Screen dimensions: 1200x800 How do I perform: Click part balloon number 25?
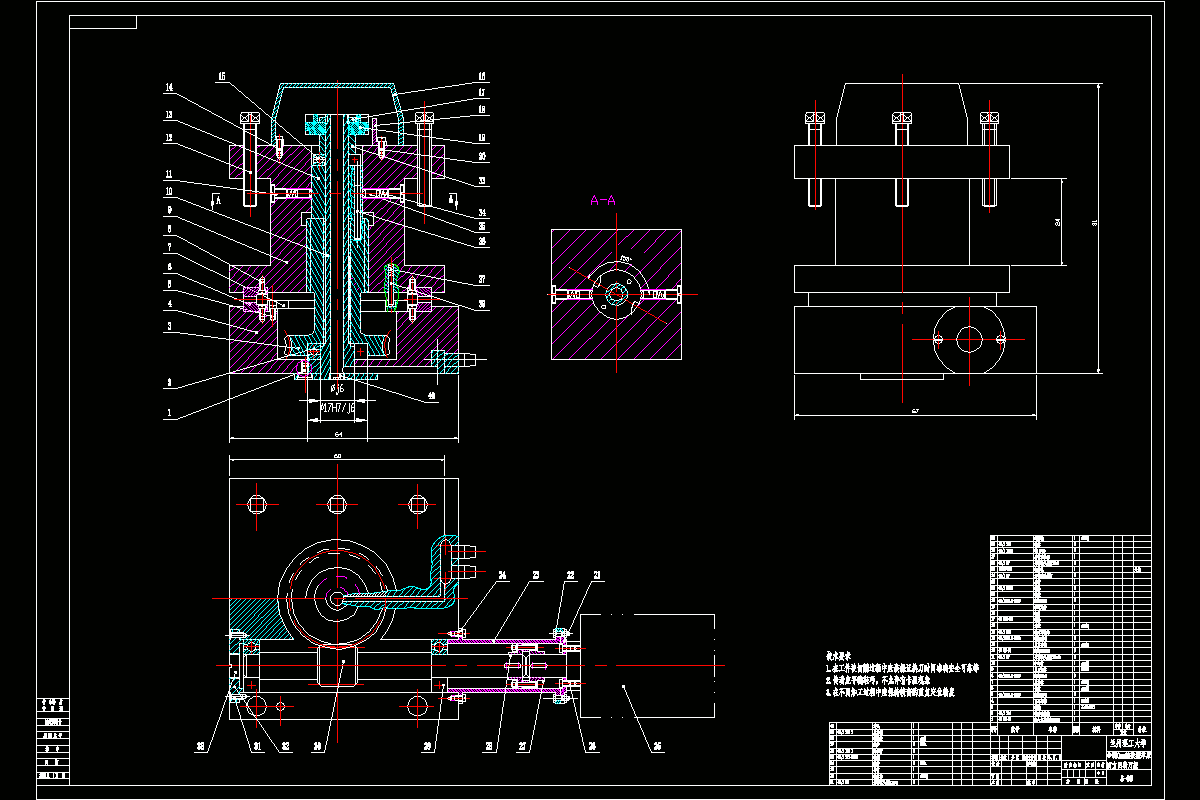(657, 745)
